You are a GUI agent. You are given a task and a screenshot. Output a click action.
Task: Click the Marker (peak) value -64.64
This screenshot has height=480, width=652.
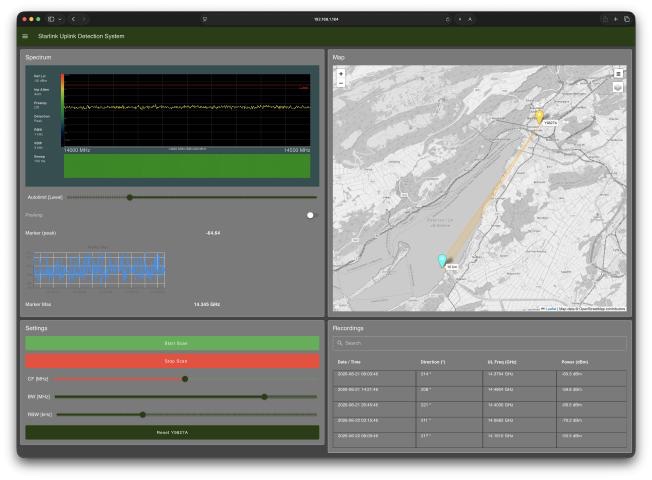pyautogui.click(x=213, y=233)
